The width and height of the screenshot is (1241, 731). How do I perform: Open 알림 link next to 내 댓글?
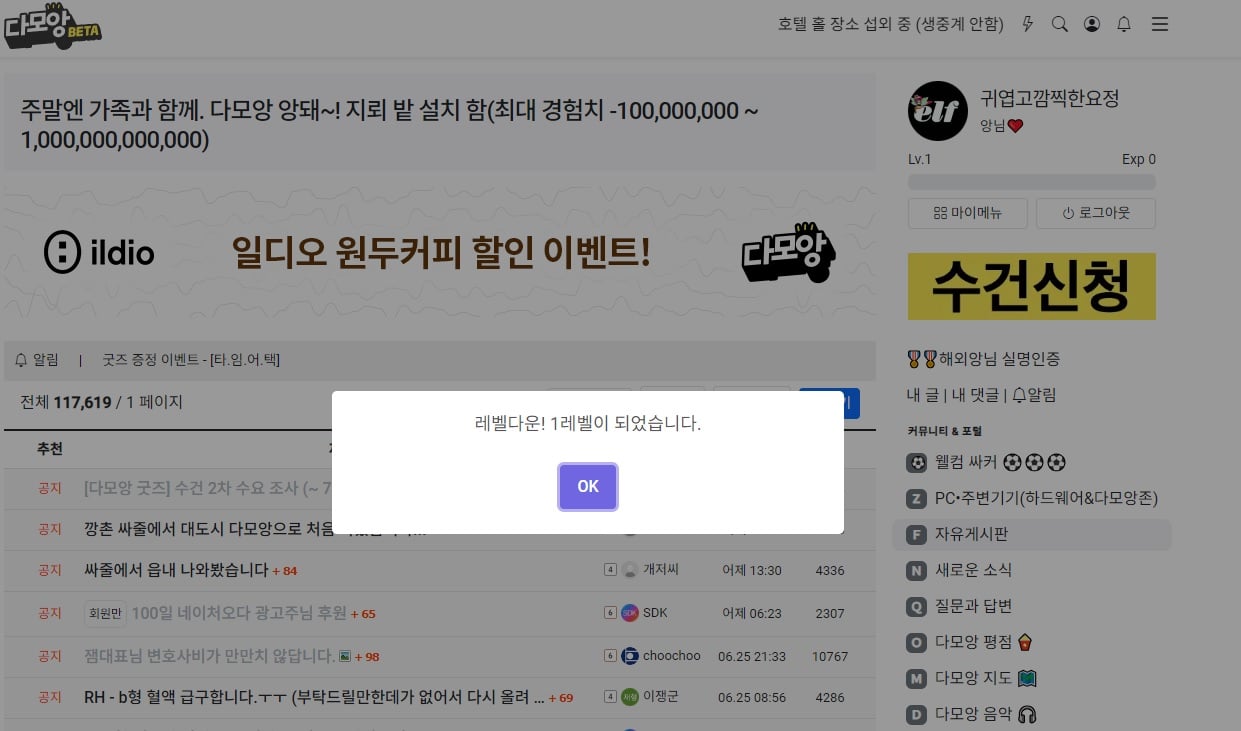1034,395
